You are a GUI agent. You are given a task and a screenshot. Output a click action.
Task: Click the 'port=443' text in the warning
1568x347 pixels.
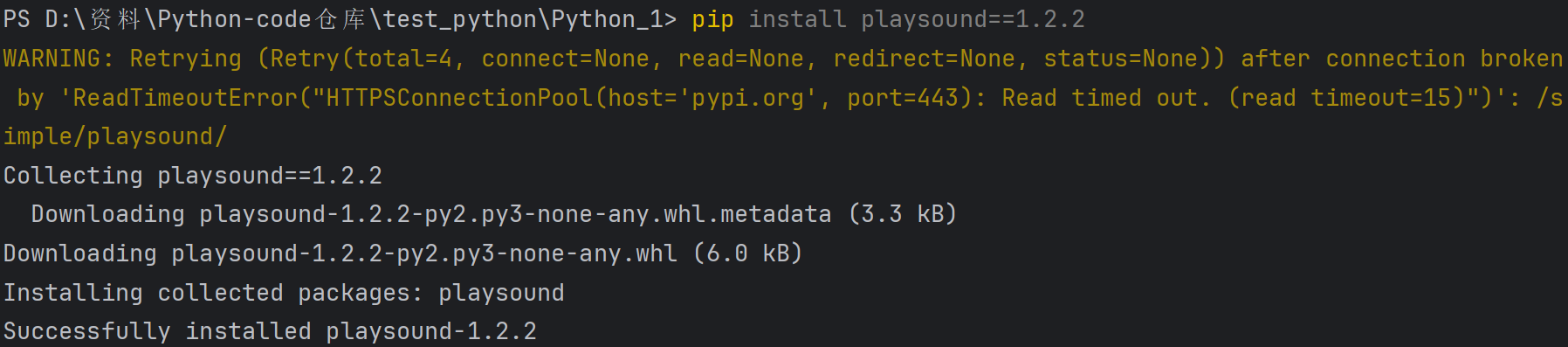[903, 98]
